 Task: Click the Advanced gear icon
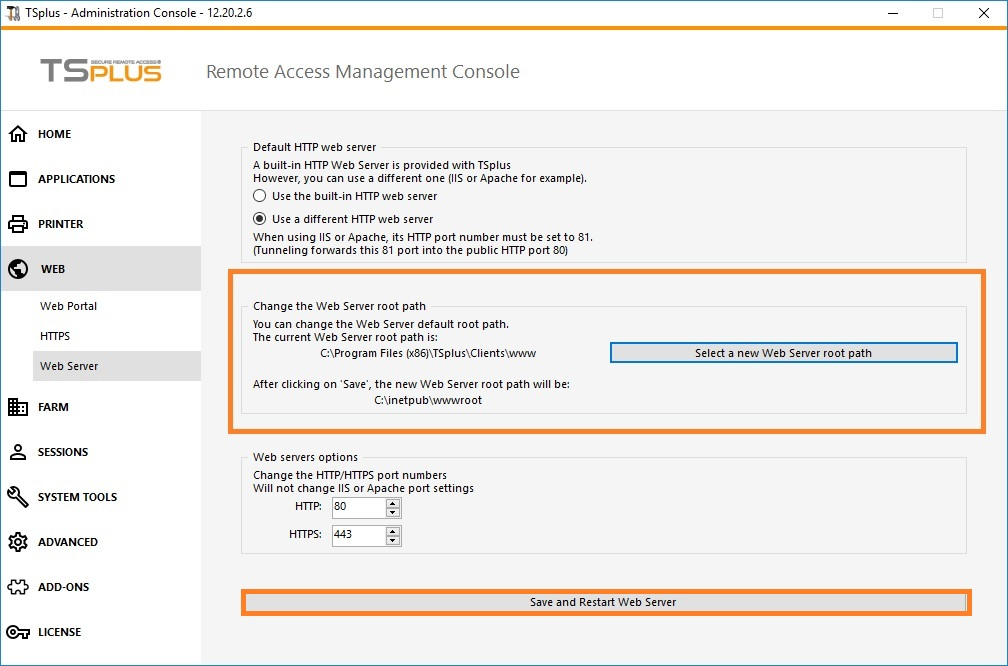18,542
